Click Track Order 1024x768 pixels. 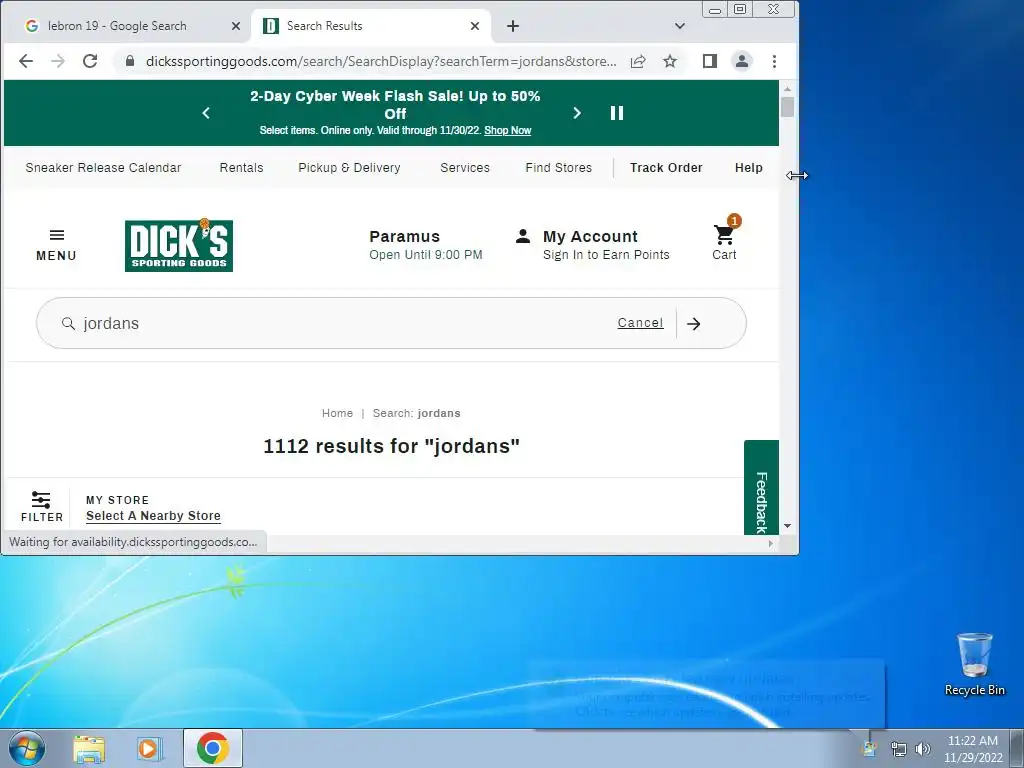coord(666,168)
